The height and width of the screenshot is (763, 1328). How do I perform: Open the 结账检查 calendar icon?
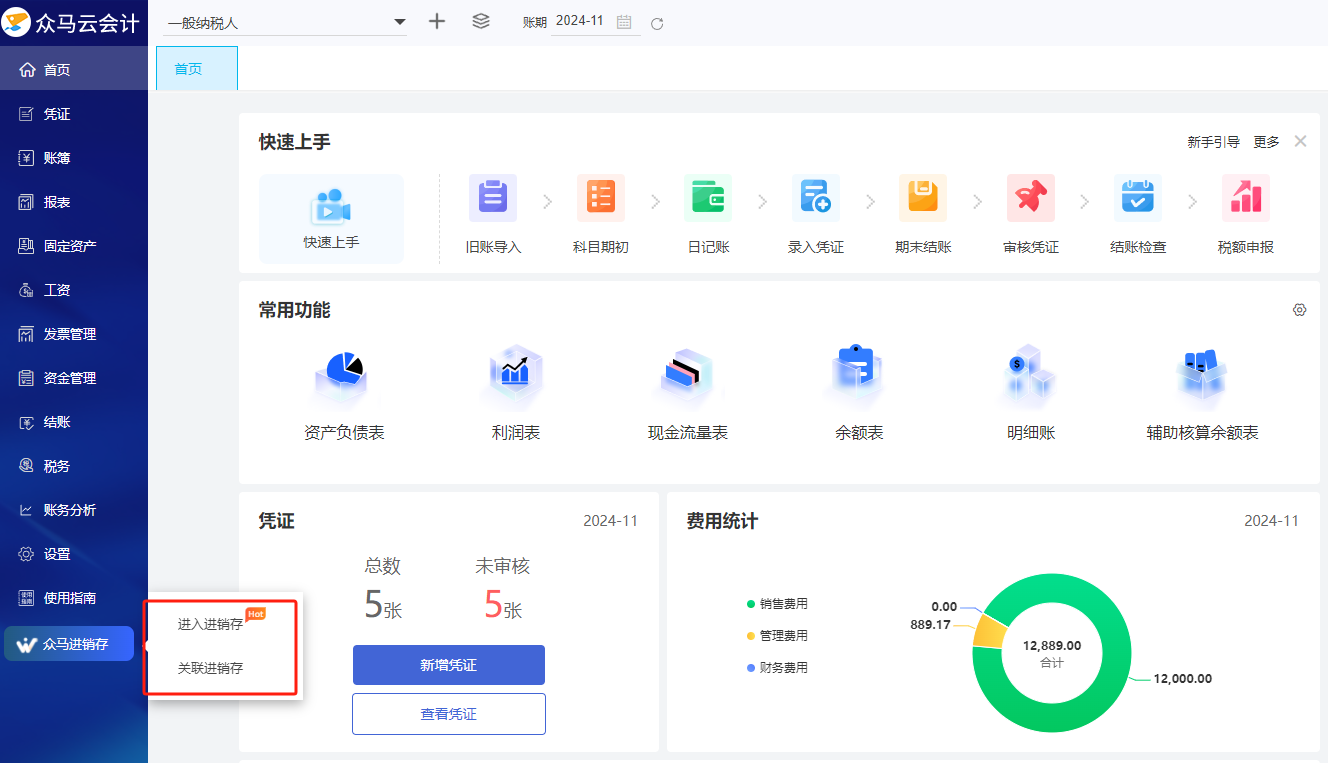coord(1138,198)
